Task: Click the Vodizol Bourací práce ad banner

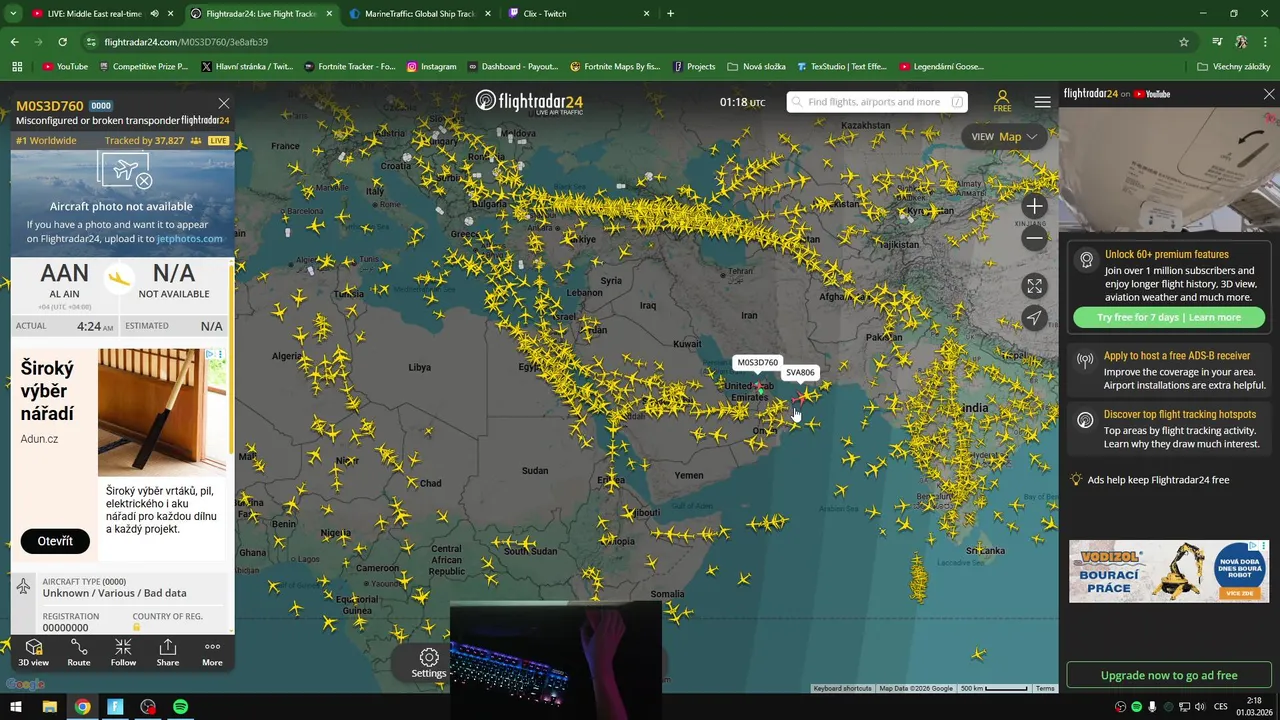Action: point(1169,572)
